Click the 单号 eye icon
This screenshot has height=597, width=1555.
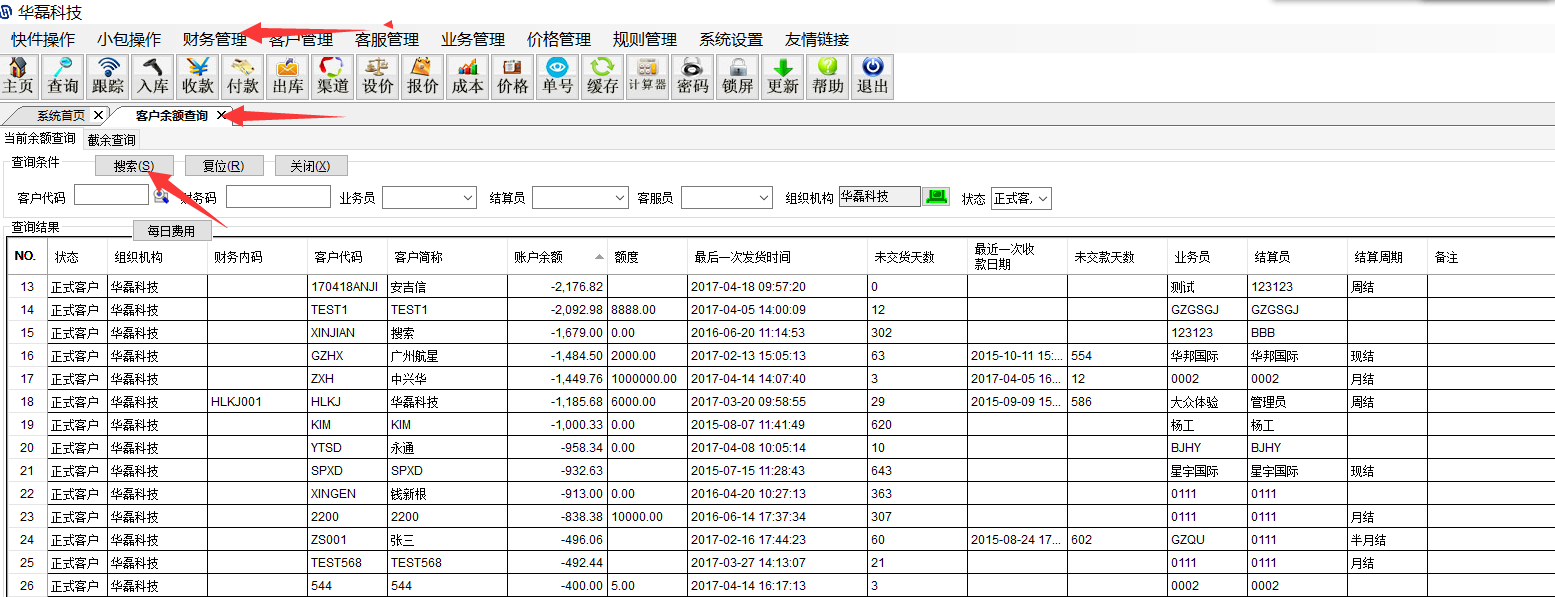coord(557,76)
